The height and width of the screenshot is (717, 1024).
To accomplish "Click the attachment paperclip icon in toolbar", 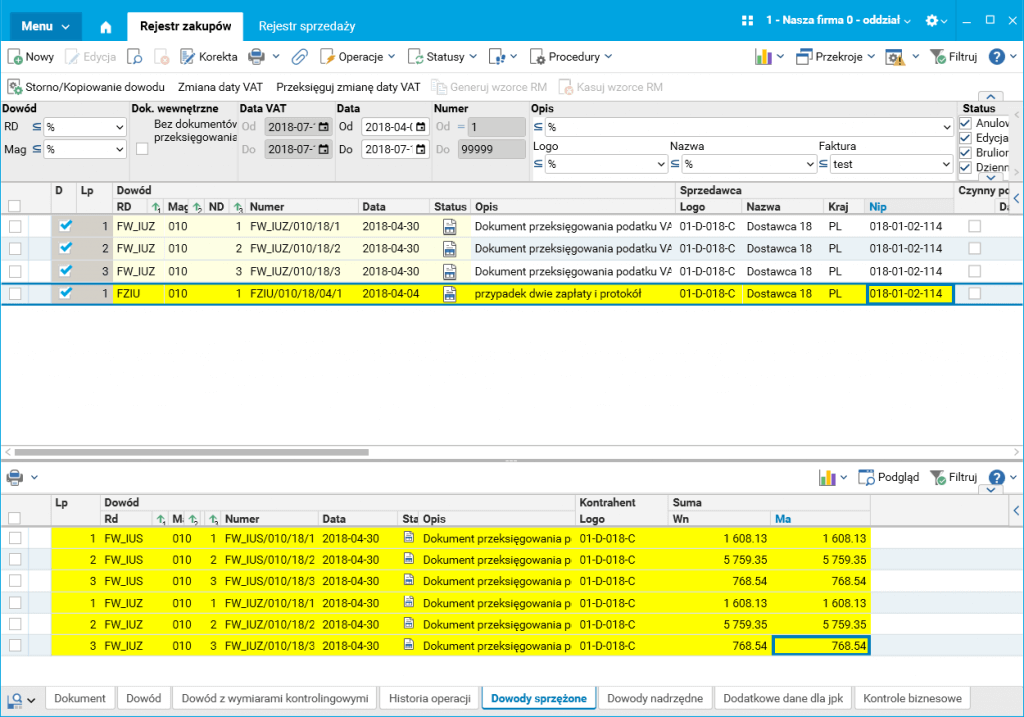I will [299, 57].
